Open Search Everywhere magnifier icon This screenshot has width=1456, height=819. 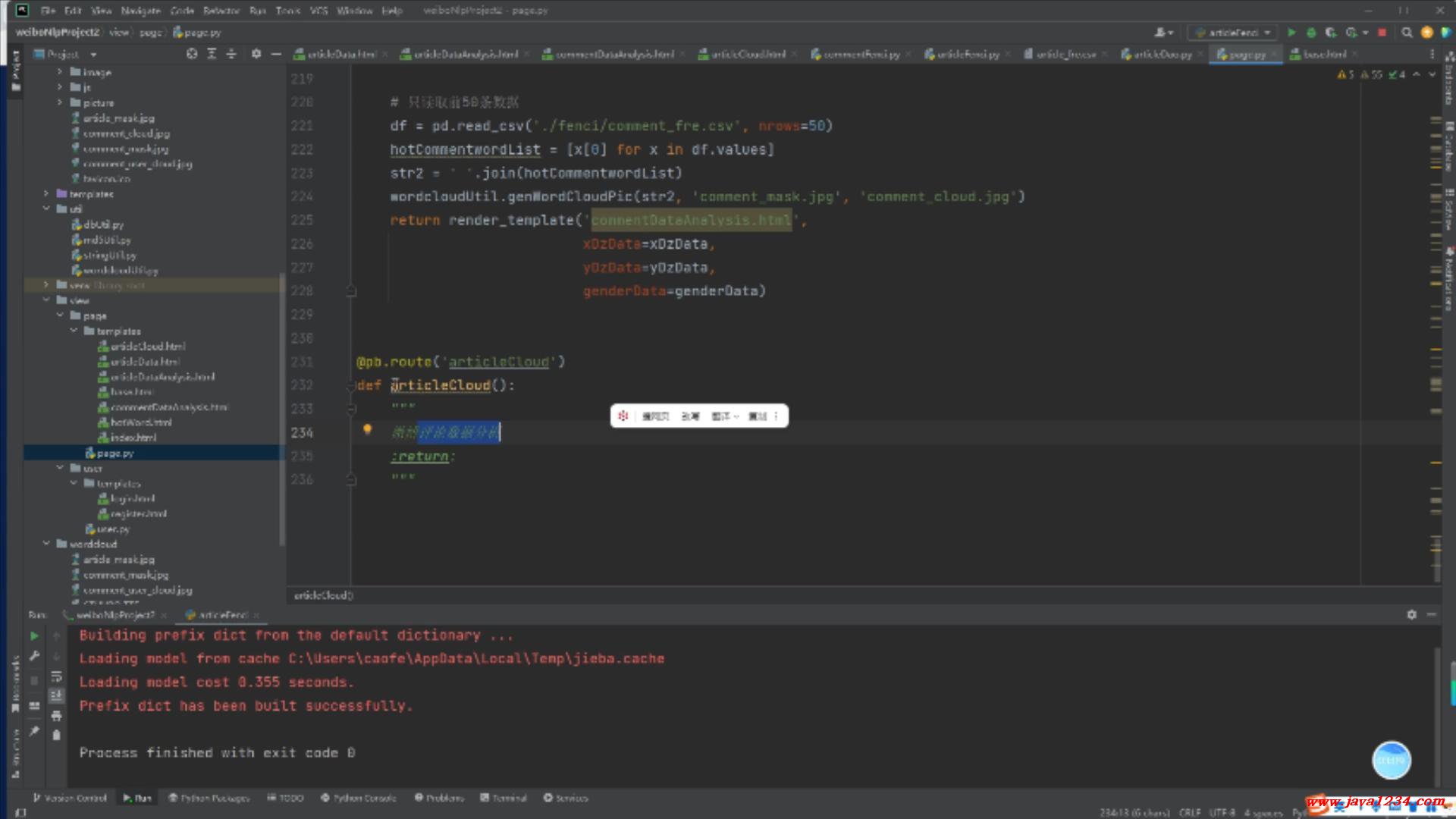pyautogui.click(x=1407, y=33)
